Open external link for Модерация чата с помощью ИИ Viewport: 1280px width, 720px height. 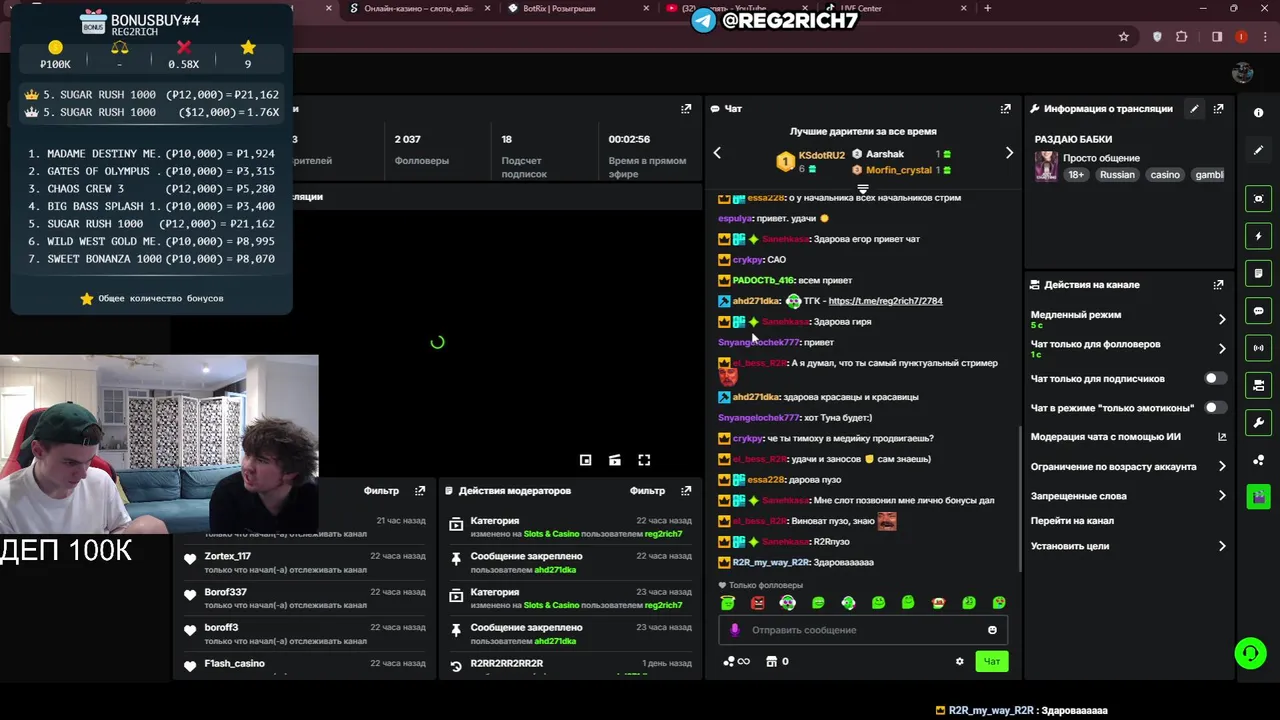[x=1222, y=437]
